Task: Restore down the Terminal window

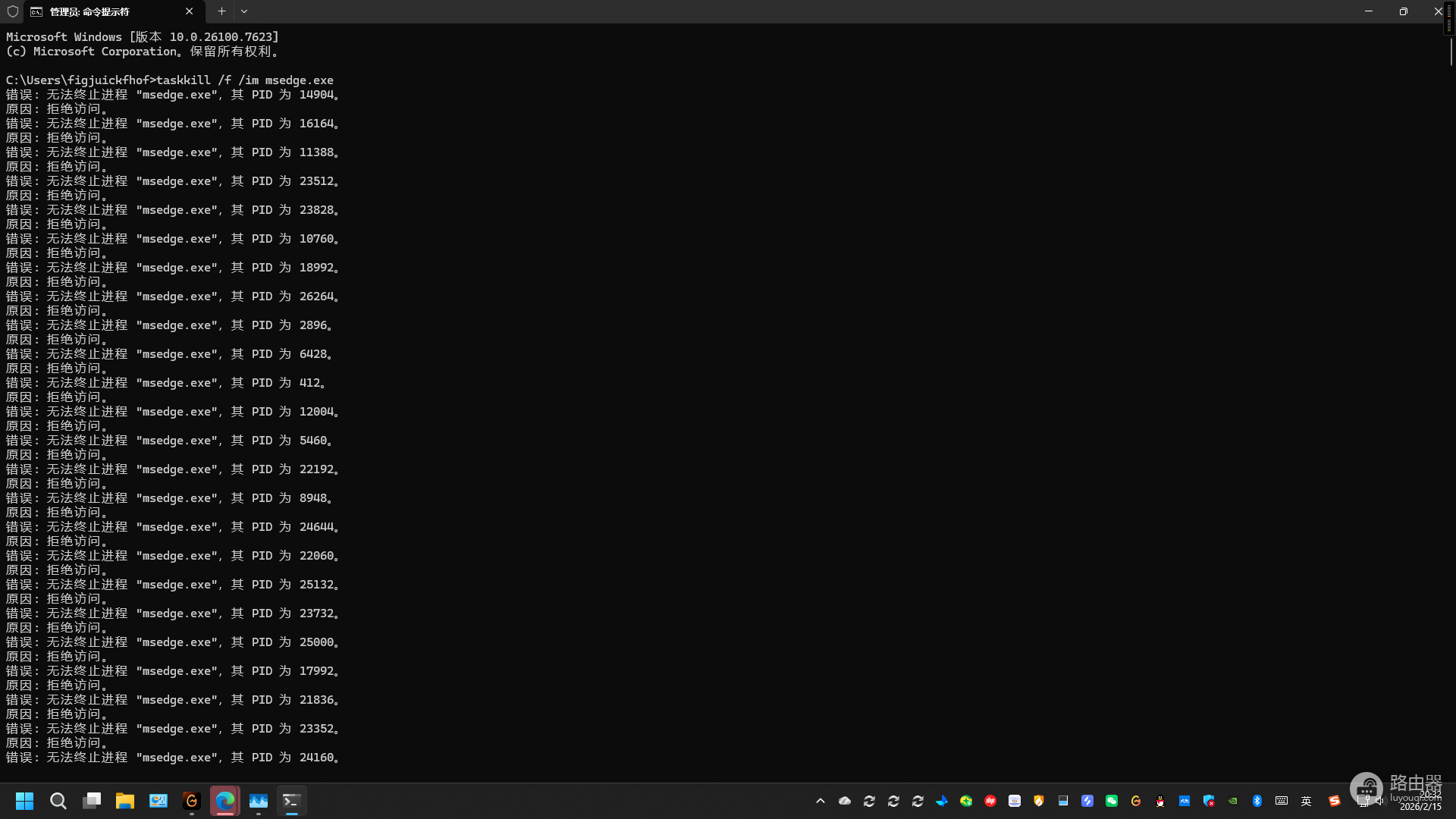Action: (x=1404, y=11)
